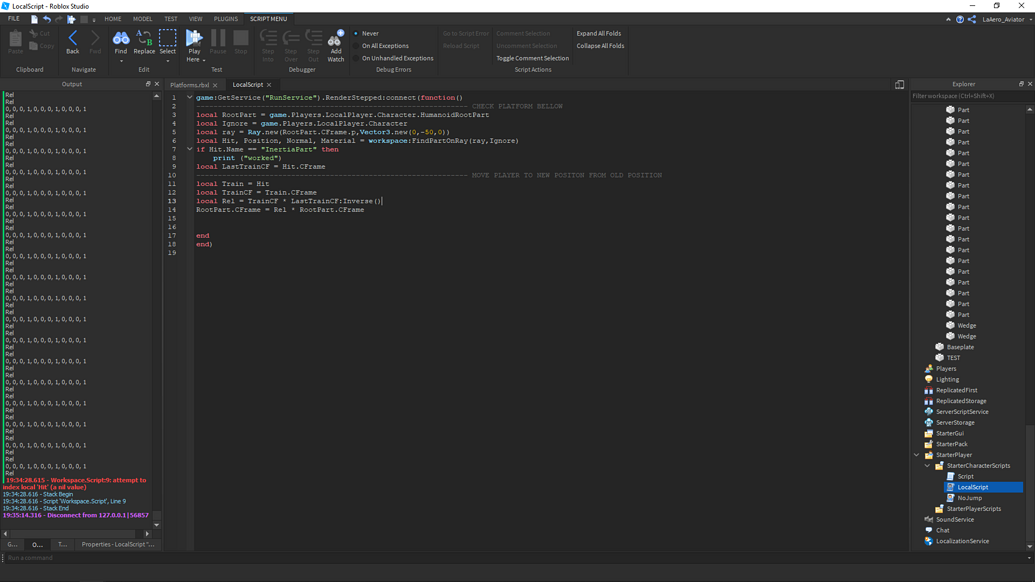Click the script view toggle icon above the editor
1035x582 pixels.
(x=899, y=84)
